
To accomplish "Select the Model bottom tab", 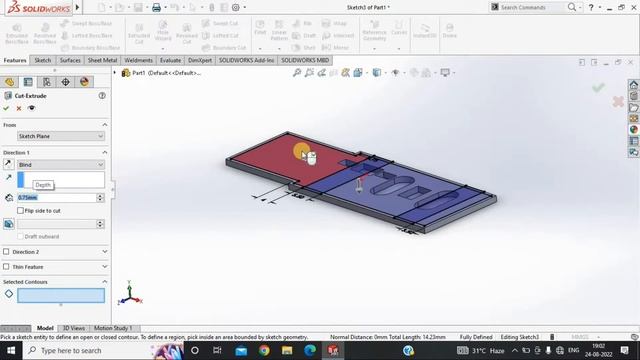I will tap(45, 328).
